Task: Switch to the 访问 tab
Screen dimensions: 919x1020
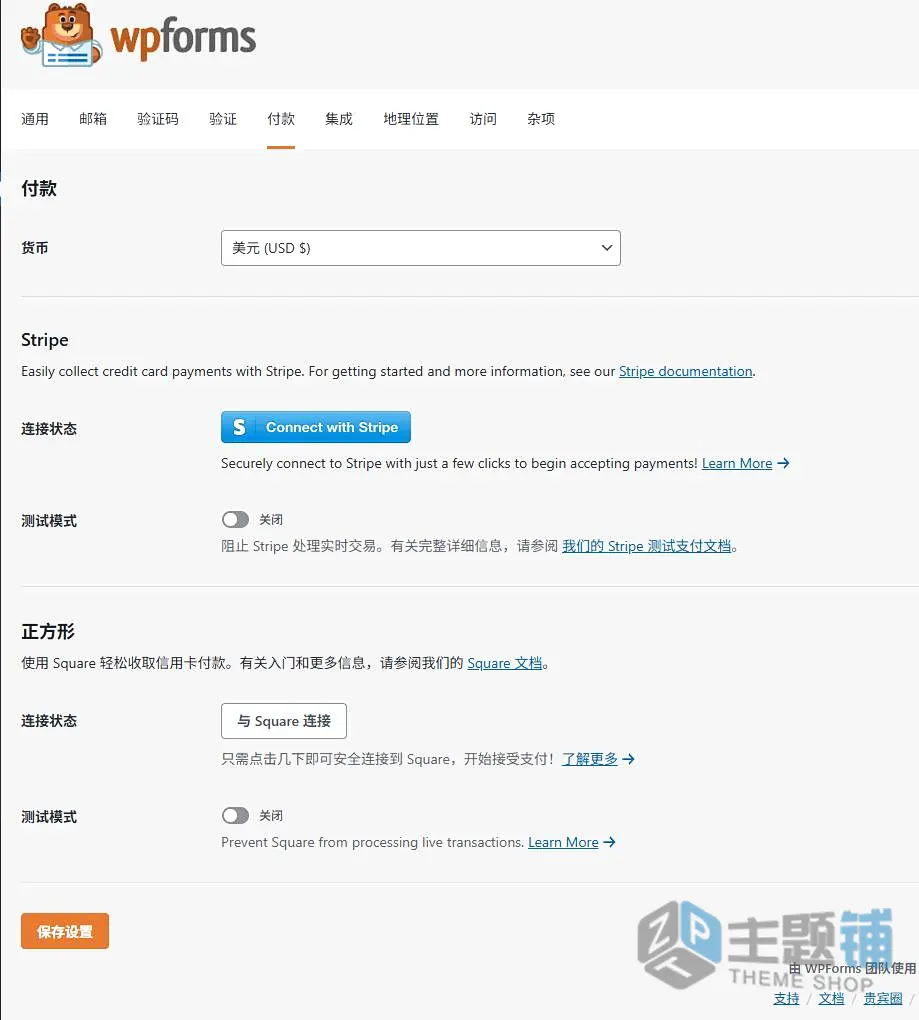Action: pos(483,119)
